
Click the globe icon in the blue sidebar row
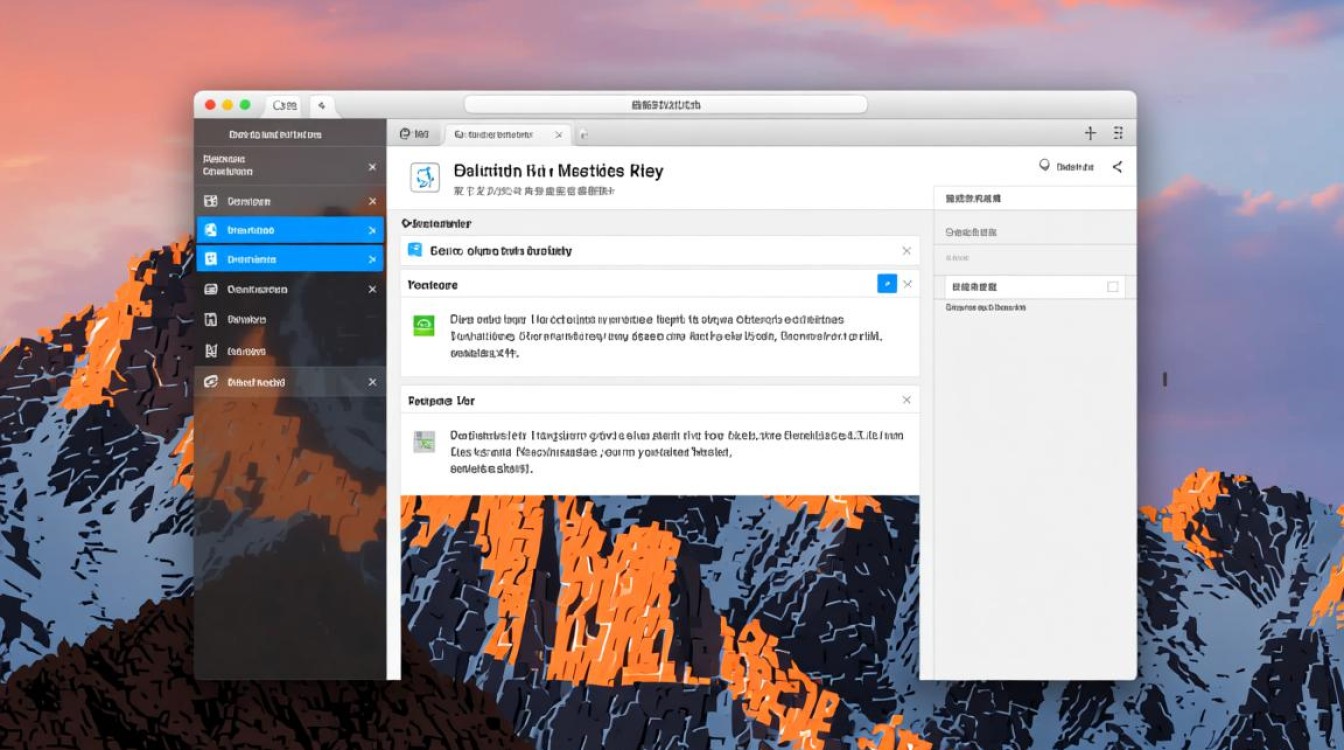[x=211, y=230]
